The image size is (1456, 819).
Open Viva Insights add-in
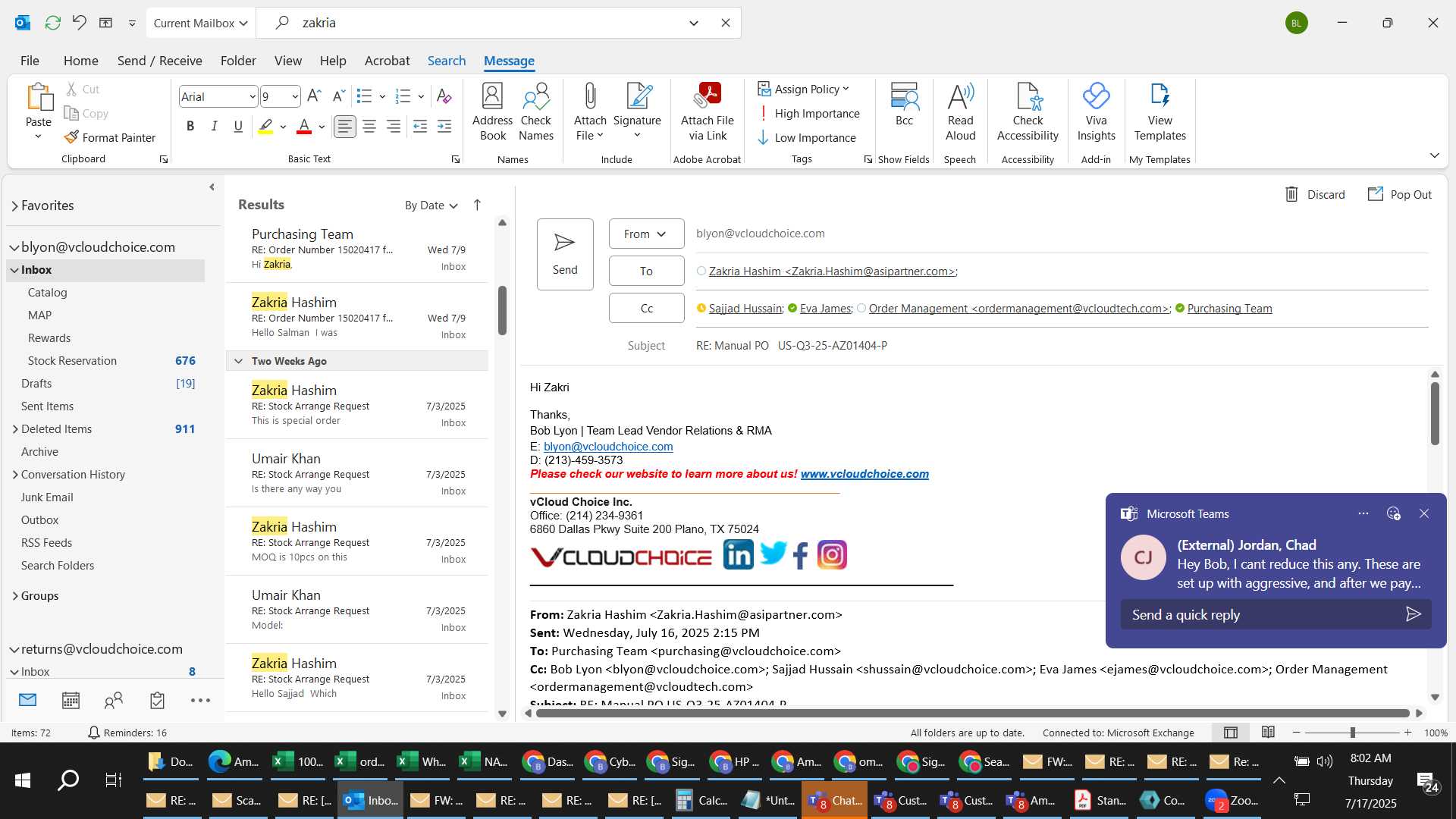1096,112
